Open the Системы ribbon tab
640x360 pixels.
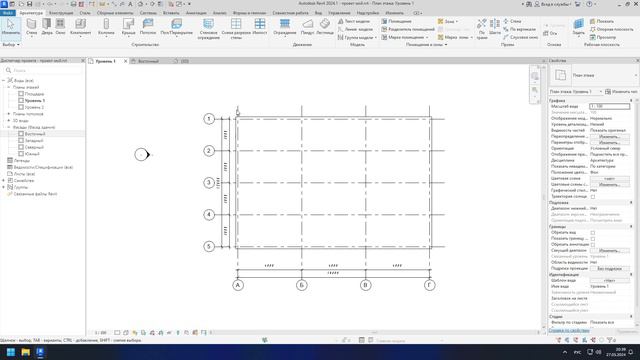pos(148,13)
